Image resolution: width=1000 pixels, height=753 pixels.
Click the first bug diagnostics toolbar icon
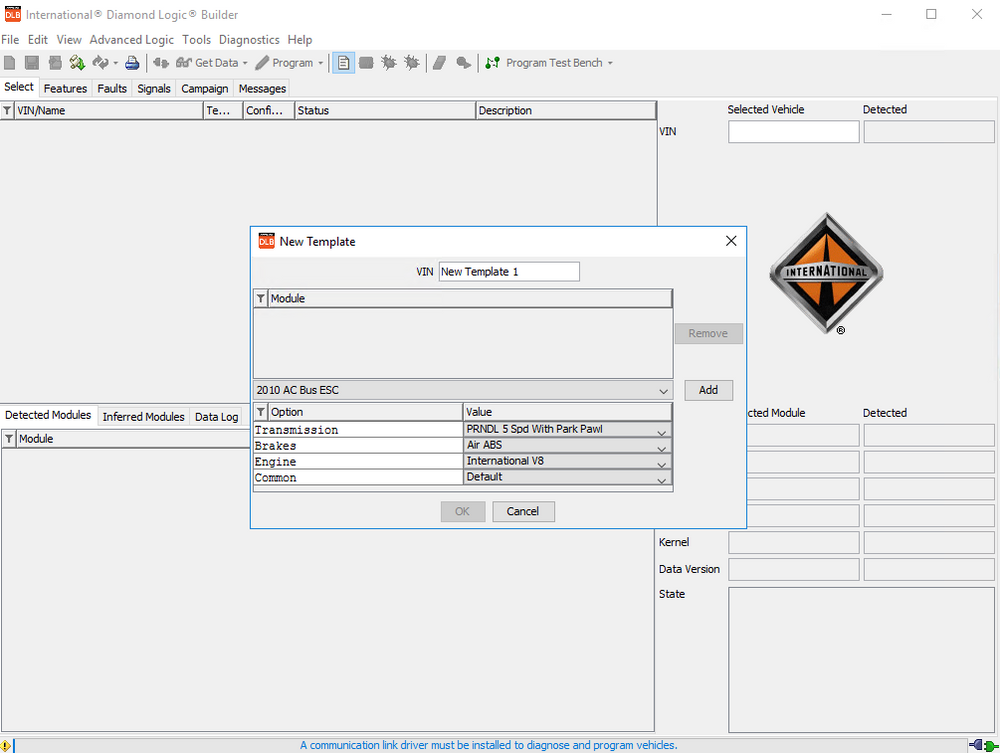point(389,62)
